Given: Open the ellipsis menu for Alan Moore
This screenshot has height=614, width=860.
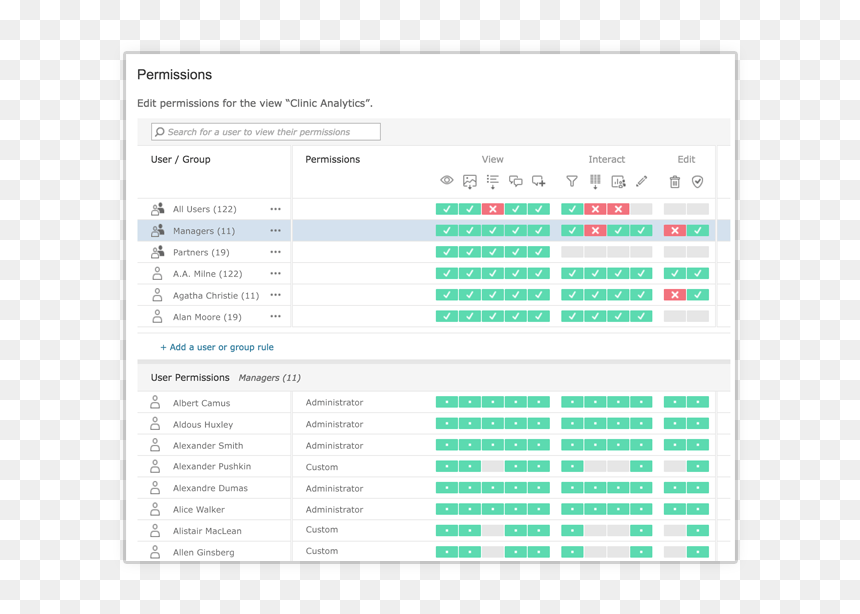Looking at the screenshot, I should pos(275,316).
